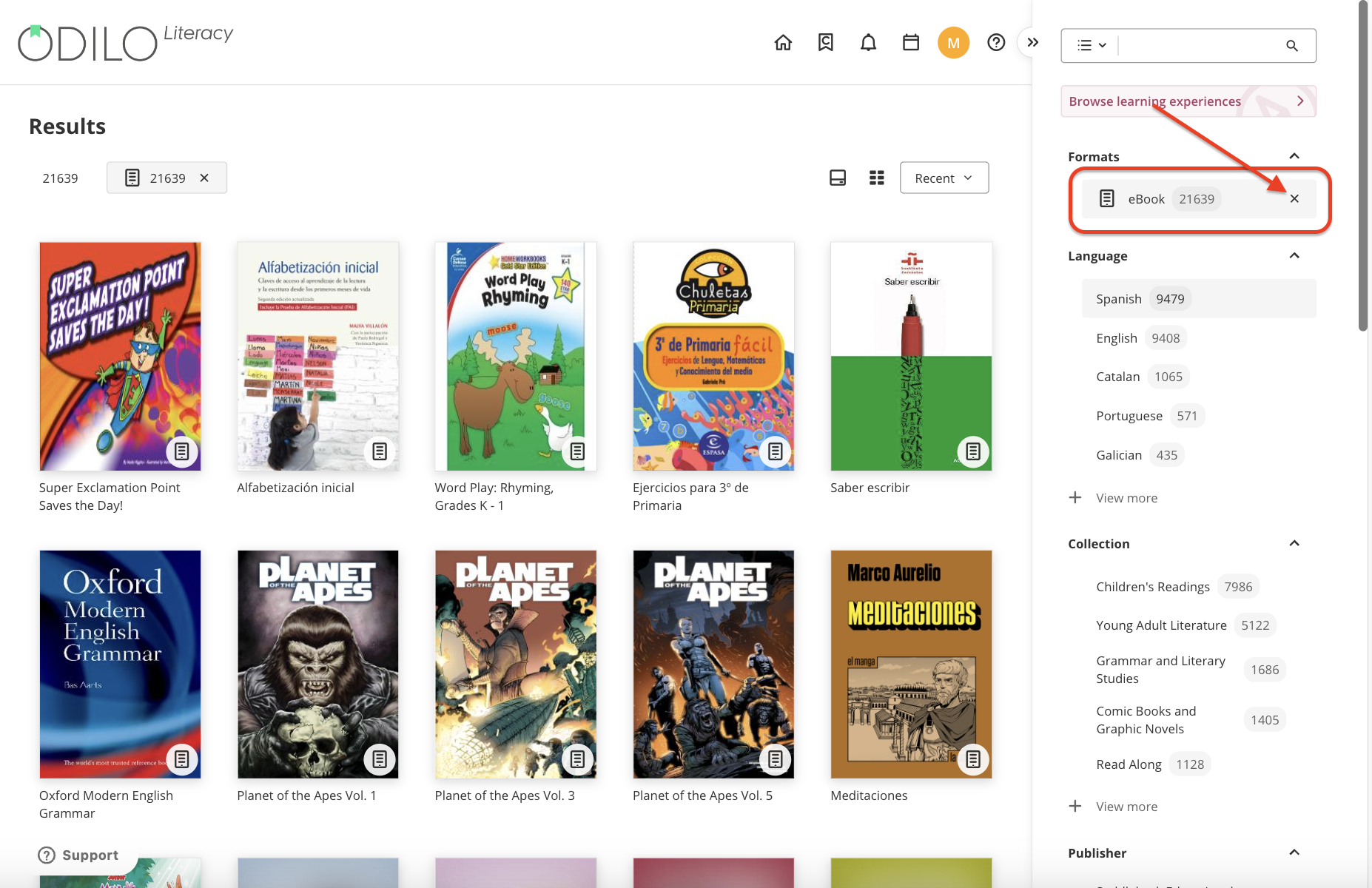The height and width of the screenshot is (888, 1372).
Task: Switch to list view layout
Action: [838, 178]
